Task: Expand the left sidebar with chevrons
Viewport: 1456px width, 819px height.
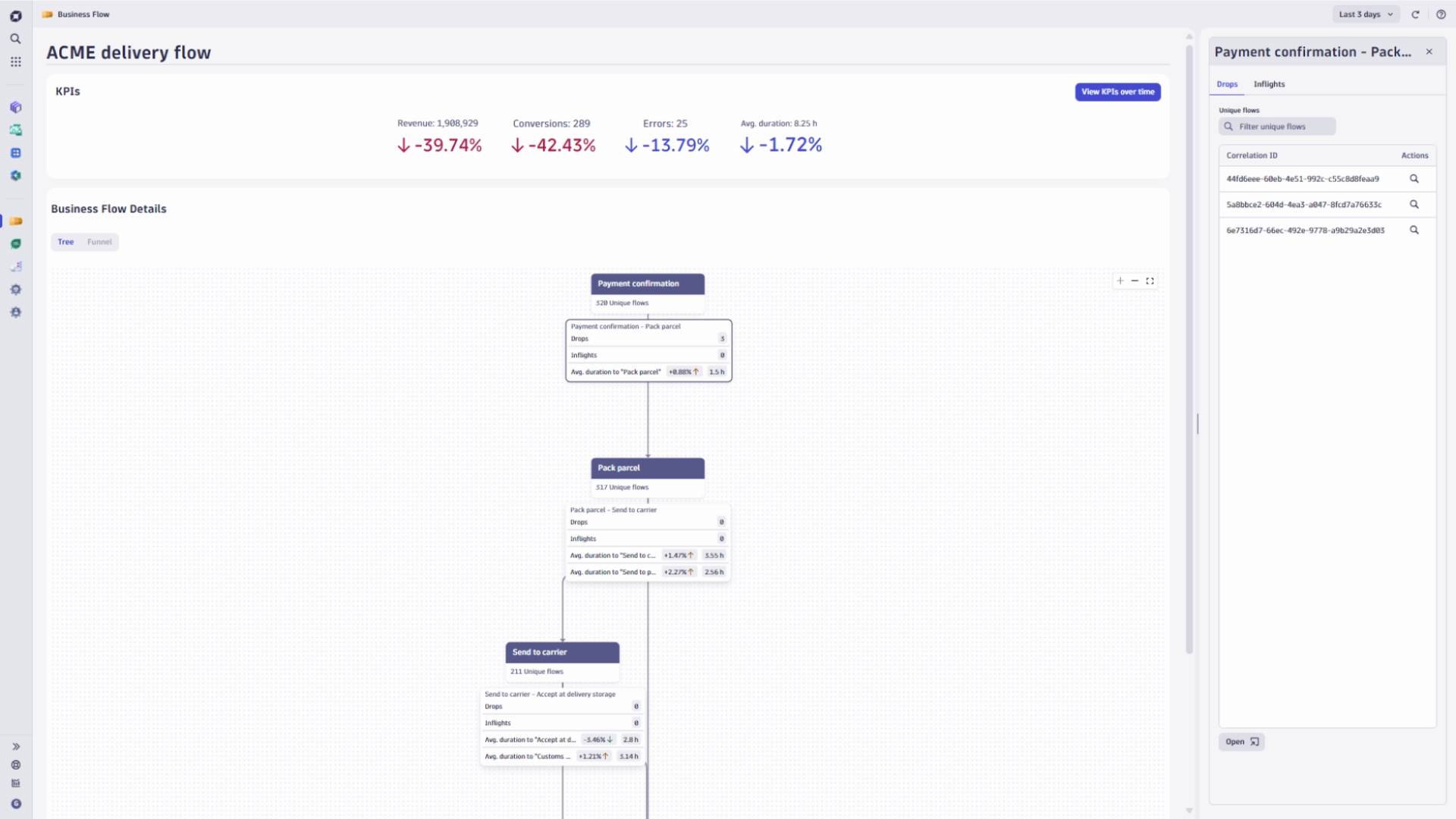Action: tap(16, 746)
